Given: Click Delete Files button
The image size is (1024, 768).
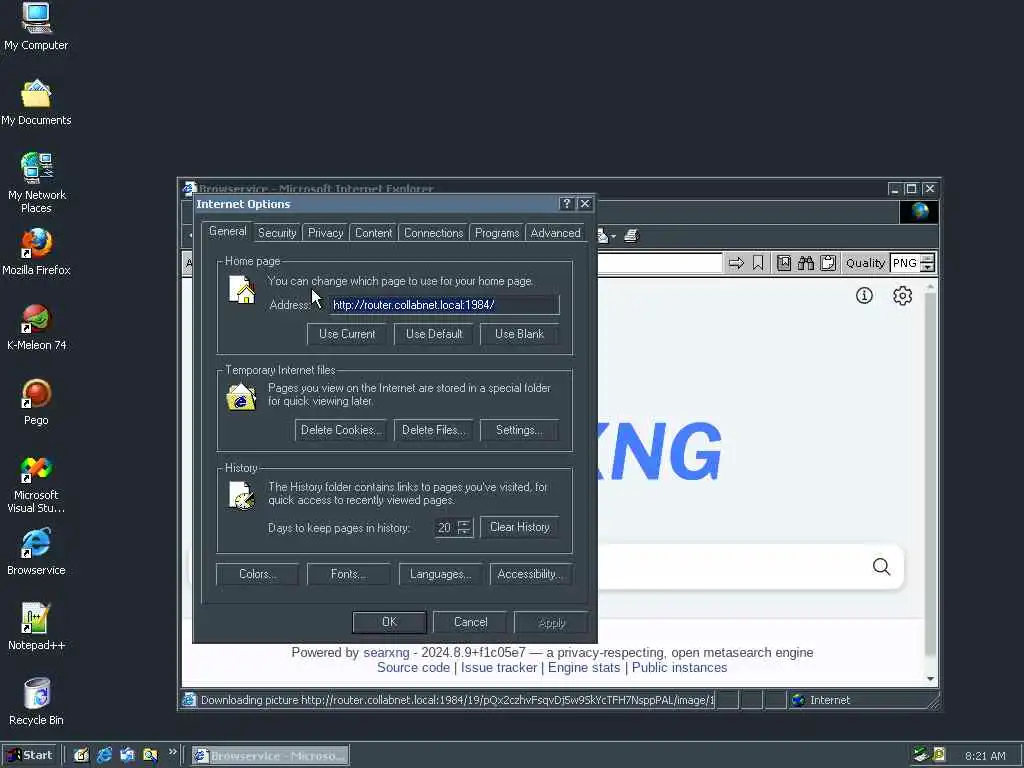Looking at the screenshot, I should pos(434,430).
